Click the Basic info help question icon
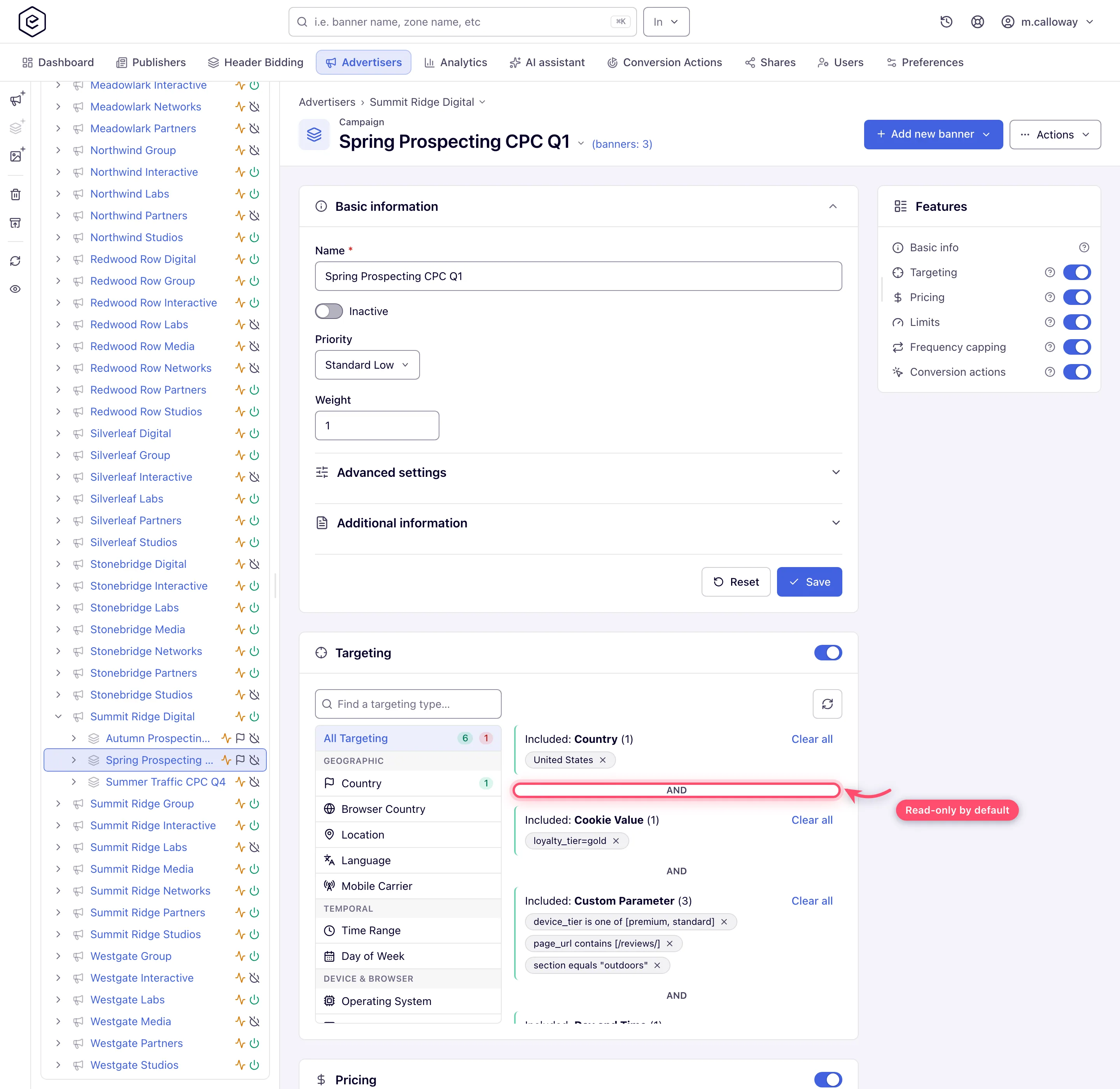This screenshot has width=1120, height=1089. (1084, 248)
